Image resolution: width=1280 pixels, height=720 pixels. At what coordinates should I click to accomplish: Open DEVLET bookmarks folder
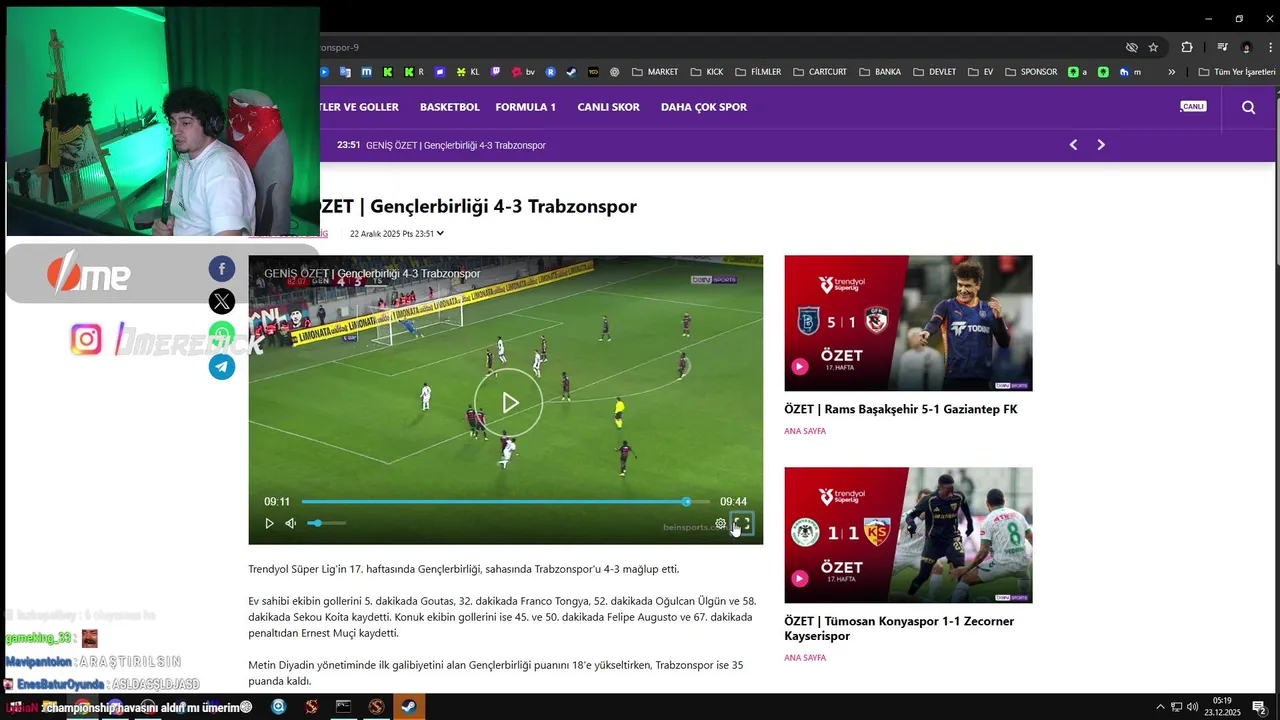[x=934, y=72]
